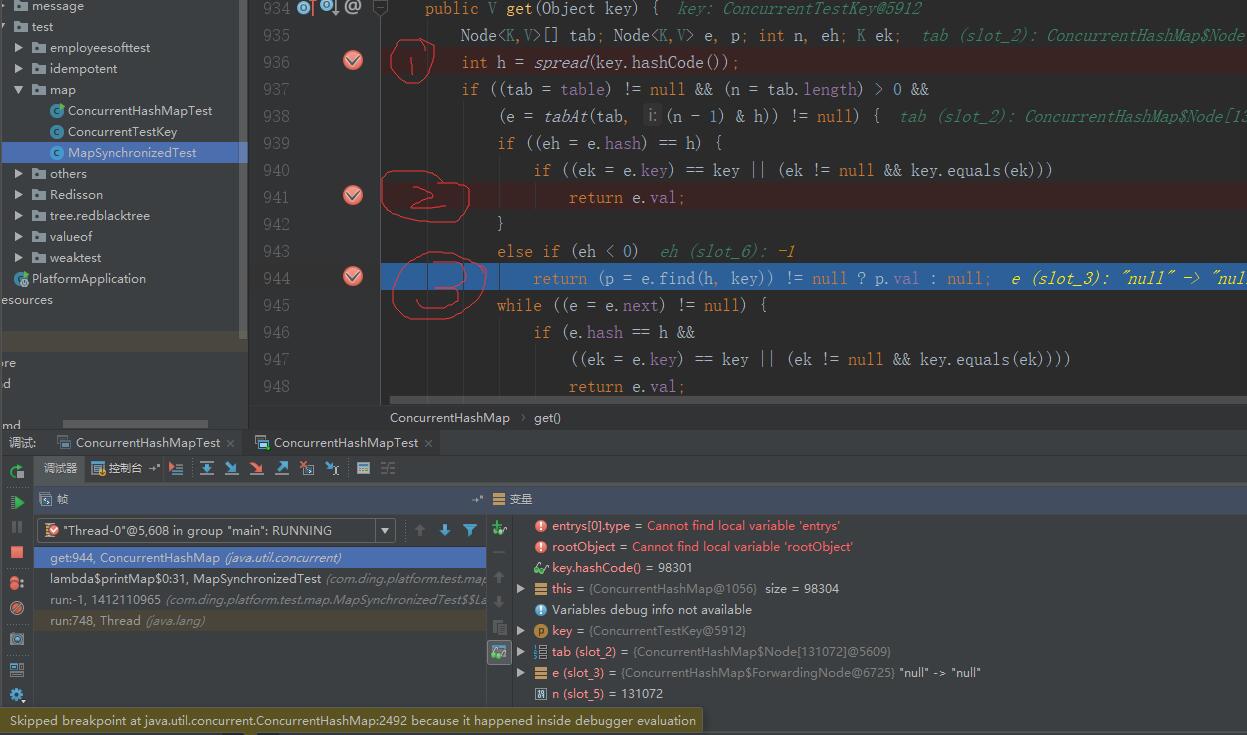This screenshot has width=1247, height=735.
Task: Click the Step Over icon
Action: pyautogui.click(x=206, y=467)
